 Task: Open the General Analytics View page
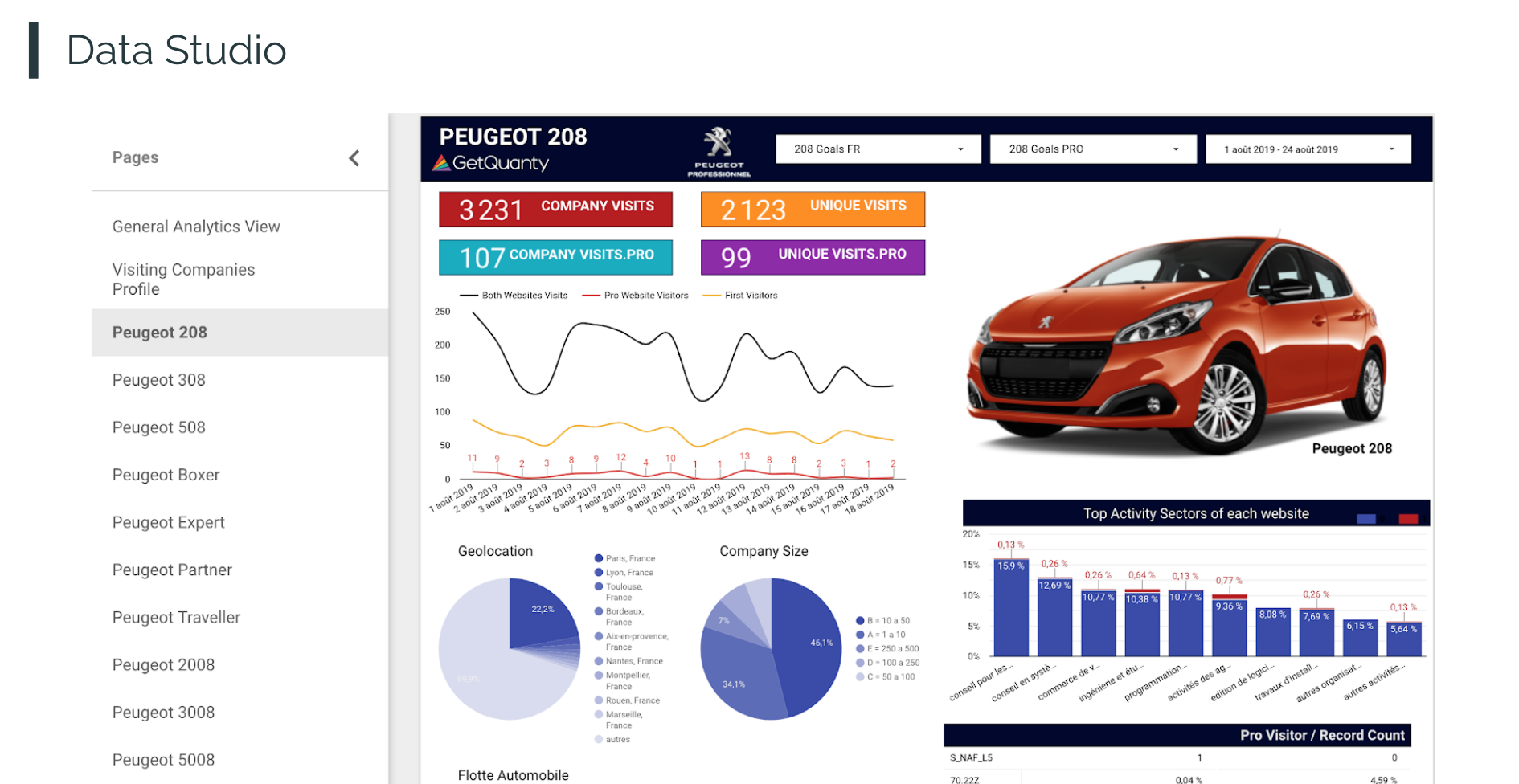(x=196, y=227)
